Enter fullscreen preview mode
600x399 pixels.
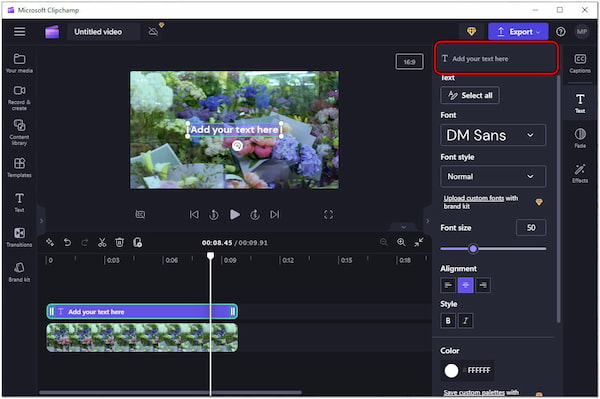(328, 215)
